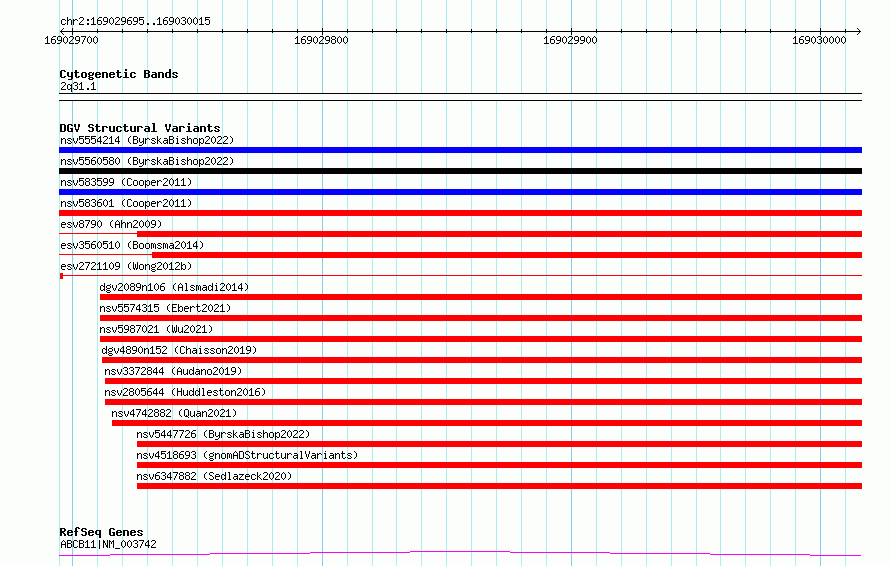Open dgv2089n106 (Alsmadi2014) variant label
Image resolution: width=890 pixels, height=566 pixels.
coord(174,287)
